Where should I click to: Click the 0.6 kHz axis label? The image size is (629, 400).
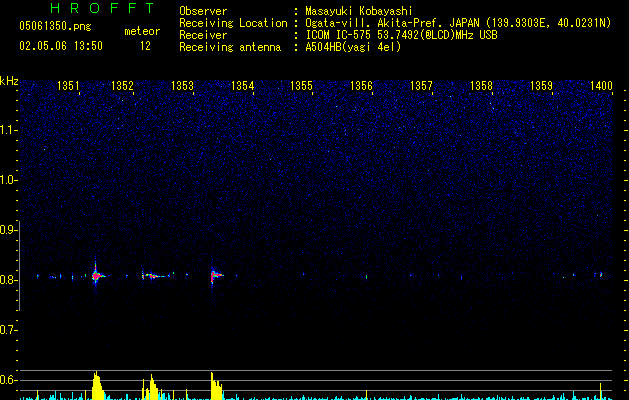tap(9, 380)
